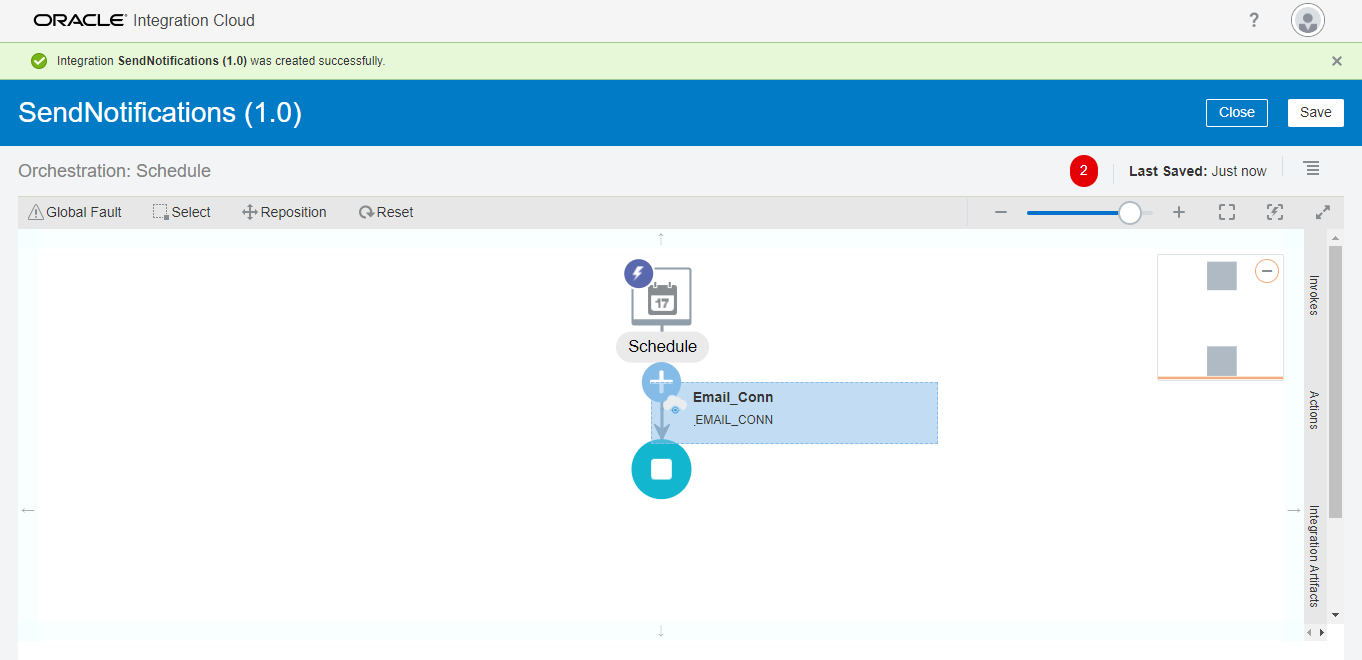Toggle Select mode in the toolbar
This screenshot has width=1362, height=660.
181,211
